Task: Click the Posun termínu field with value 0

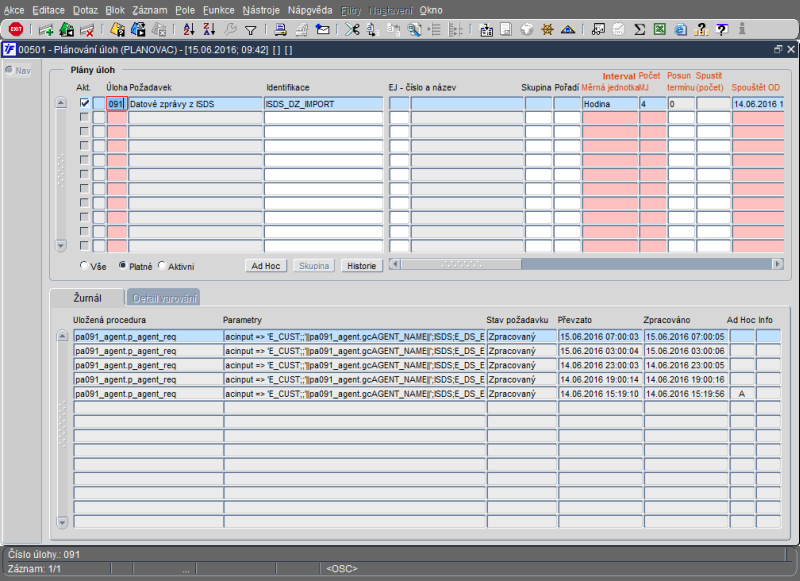Action: [681, 104]
